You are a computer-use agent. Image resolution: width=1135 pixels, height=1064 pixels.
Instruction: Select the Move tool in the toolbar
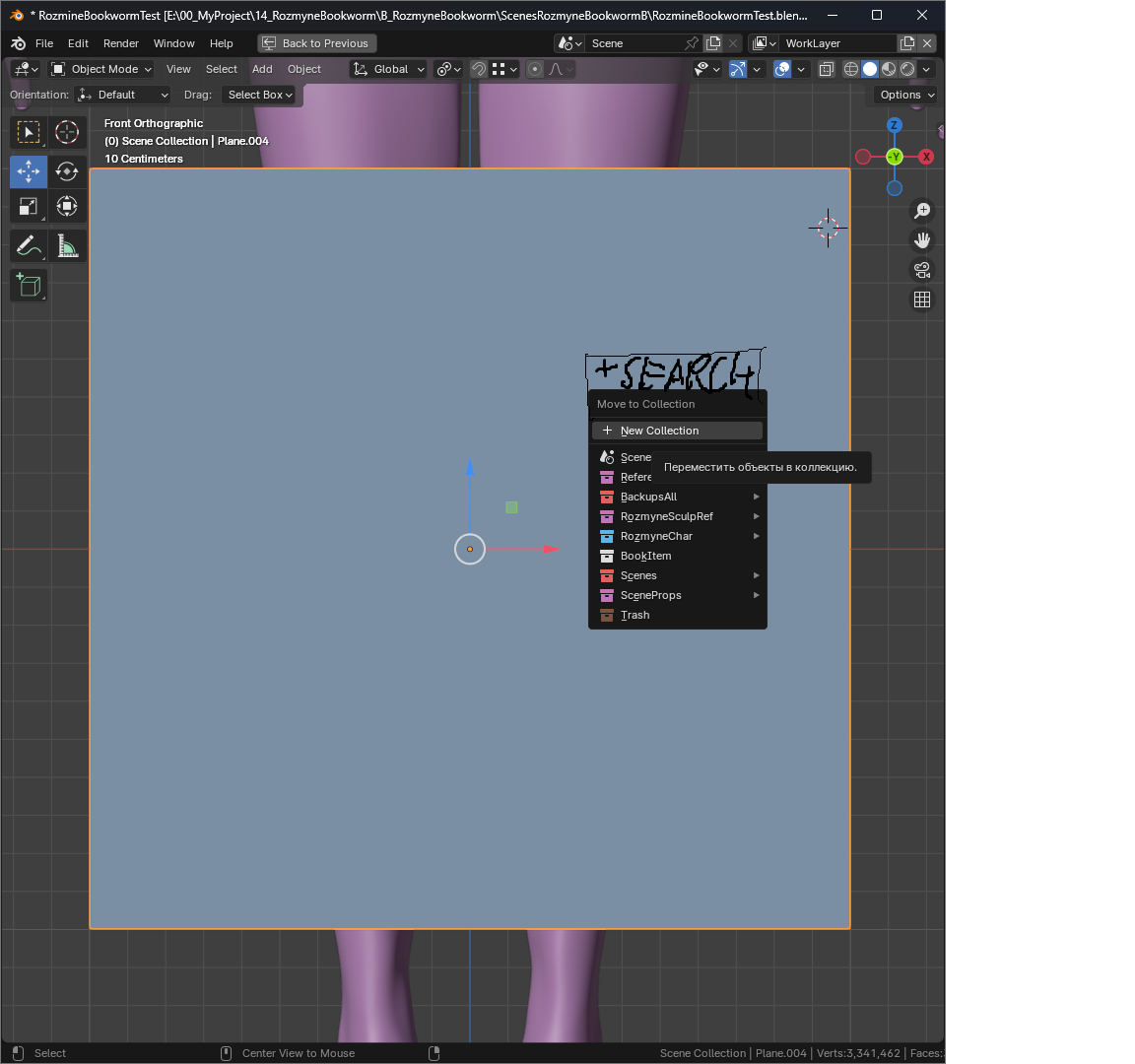(x=29, y=171)
